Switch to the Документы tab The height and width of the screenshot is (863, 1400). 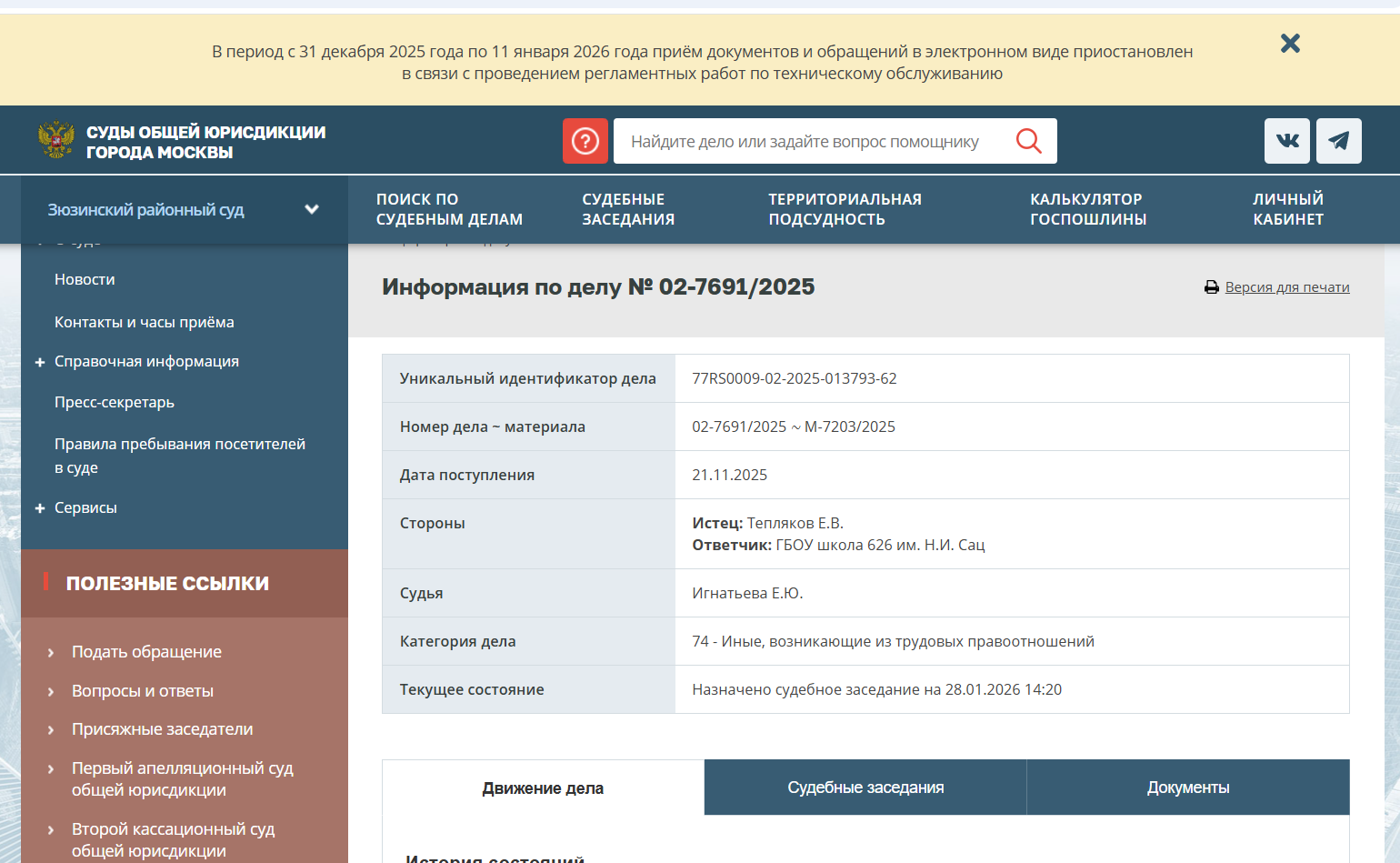coord(1187,788)
